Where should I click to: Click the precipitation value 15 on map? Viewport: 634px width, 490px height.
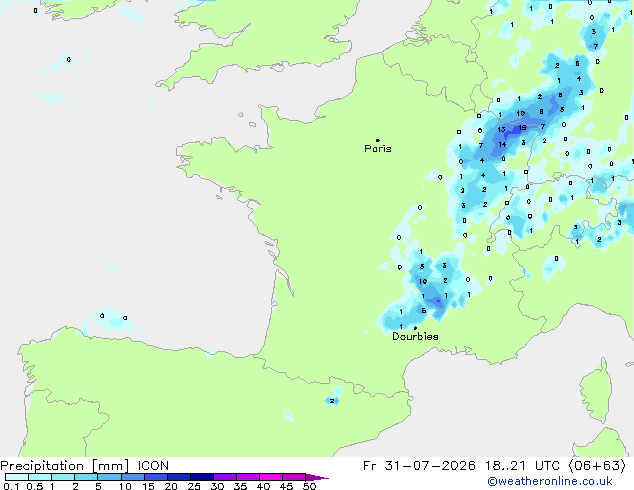pyautogui.click(x=522, y=128)
